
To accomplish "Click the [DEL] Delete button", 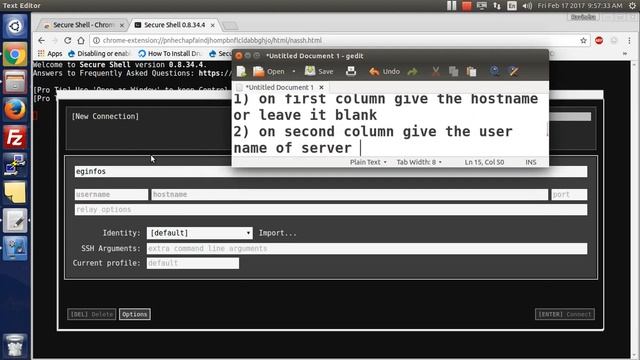I will tap(91, 314).
